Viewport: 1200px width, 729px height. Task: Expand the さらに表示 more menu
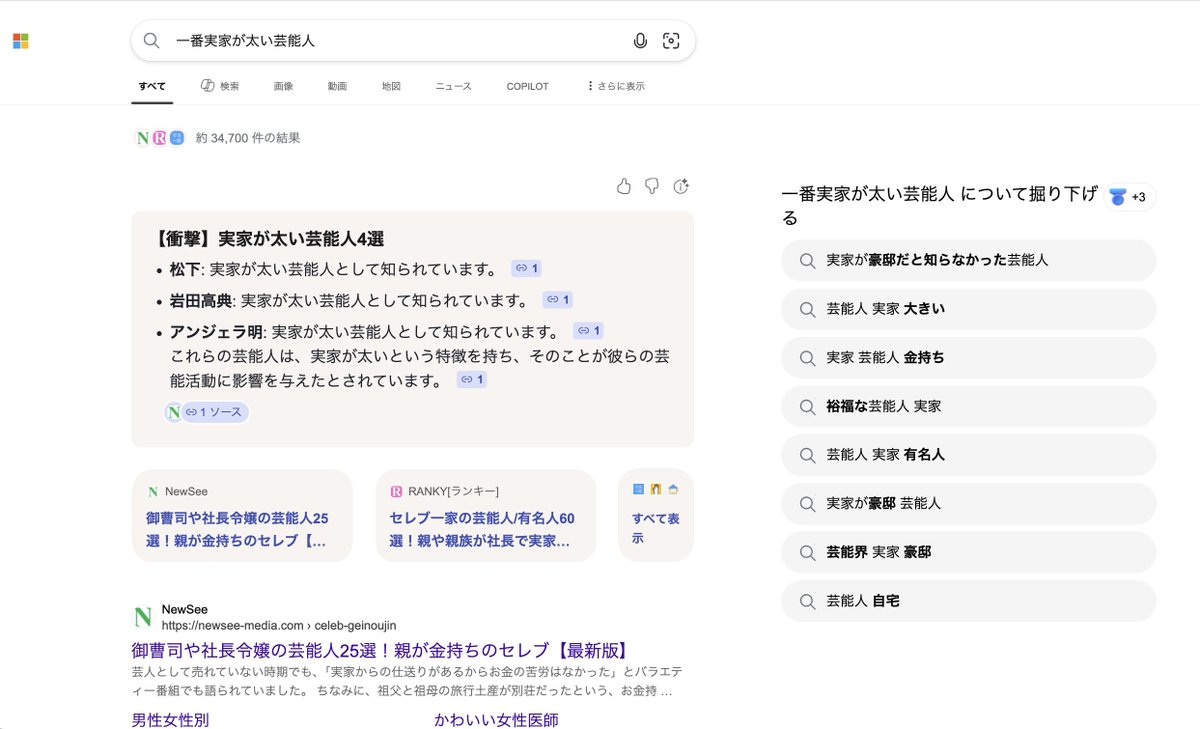[x=615, y=86]
